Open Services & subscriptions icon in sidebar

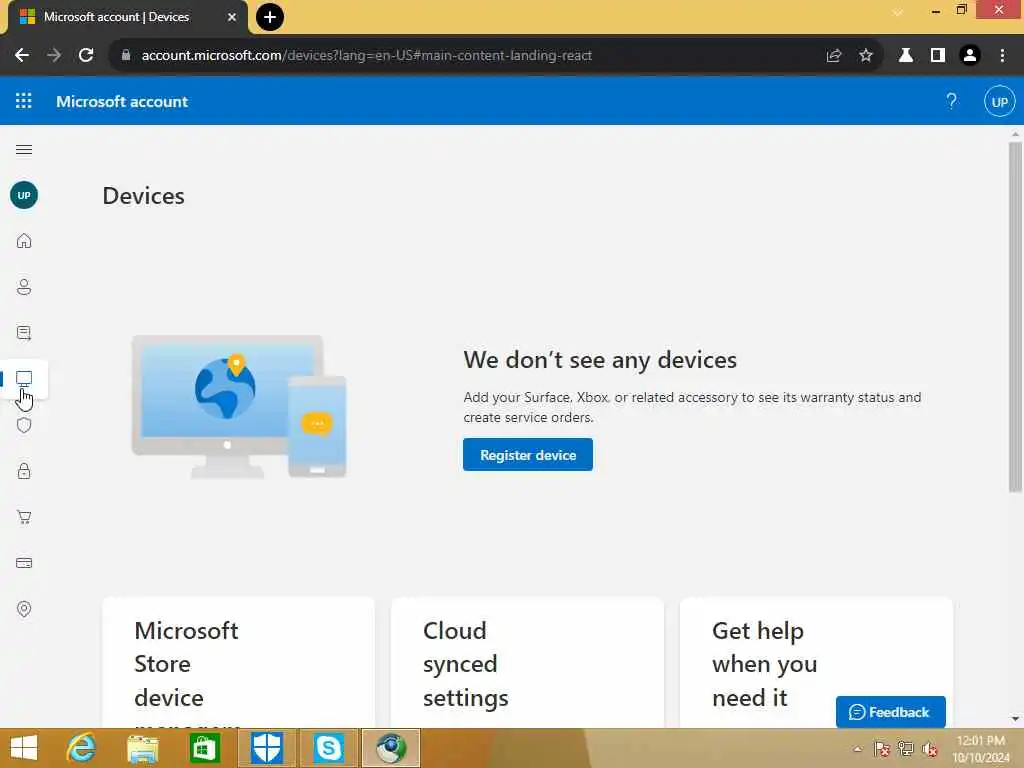[24, 333]
